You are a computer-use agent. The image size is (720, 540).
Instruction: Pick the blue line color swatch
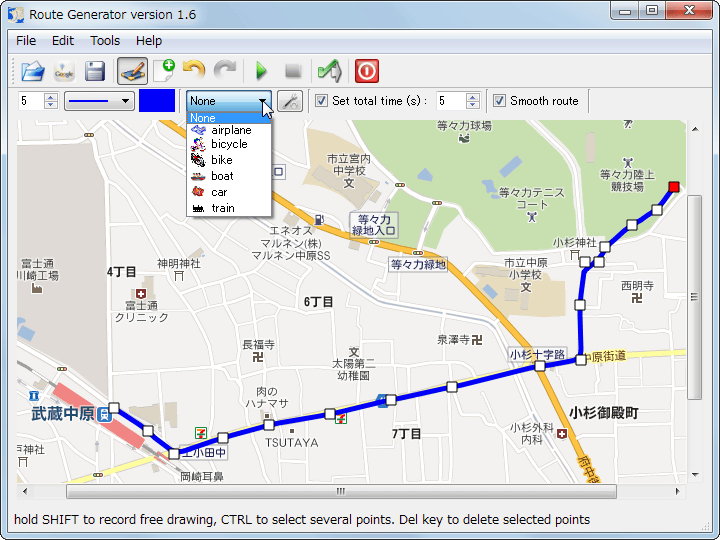(x=157, y=101)
